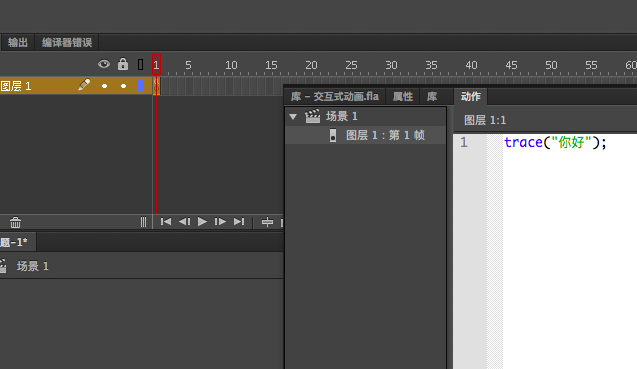The width and height of the screenshot is (637, 369).
Task: Play the timeline animation
Action: click(x=202, y=221)
